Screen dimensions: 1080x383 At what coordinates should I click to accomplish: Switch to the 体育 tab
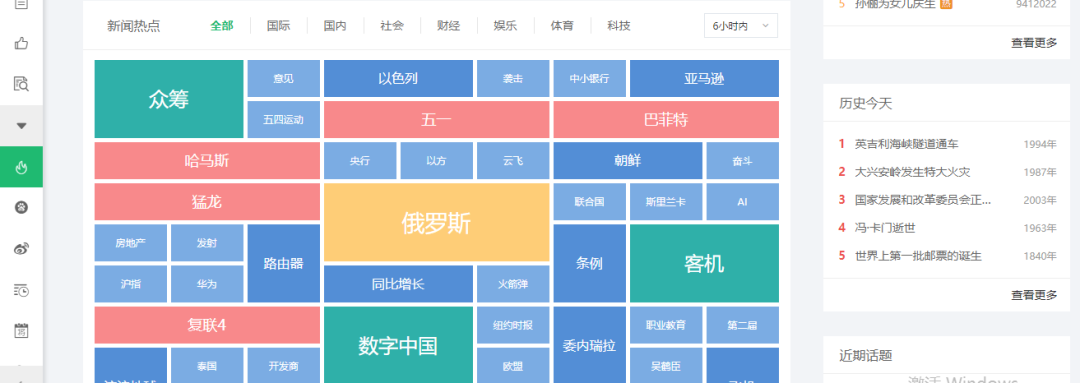(561, 26)
